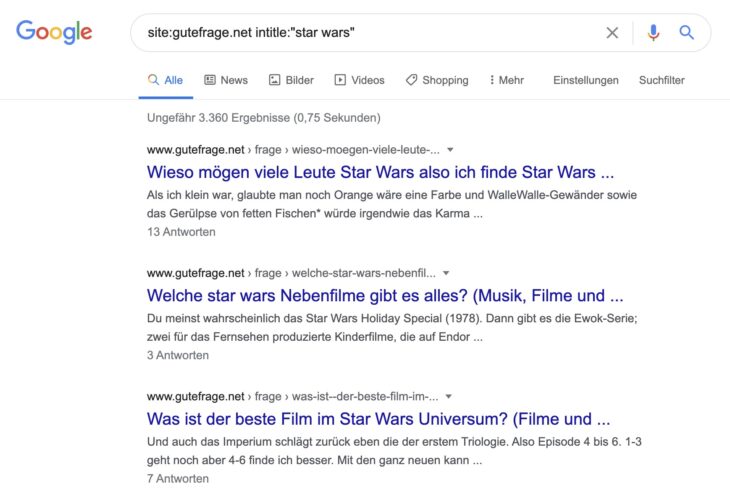Open the Mehr menu
This screenshot has width=730, height=491.
(x=506, y=80)
